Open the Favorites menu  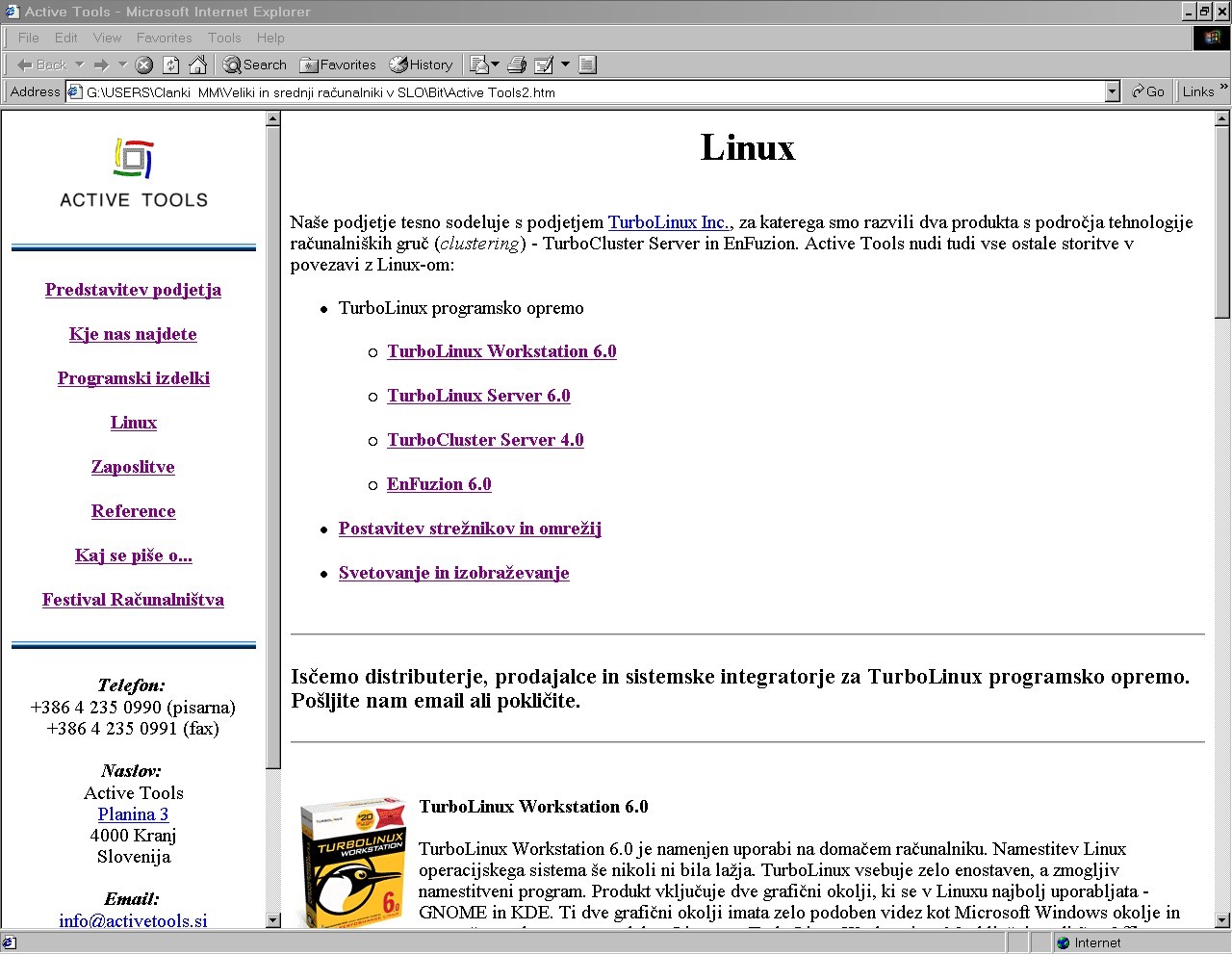pyautogui.click(x=164, y=38)
